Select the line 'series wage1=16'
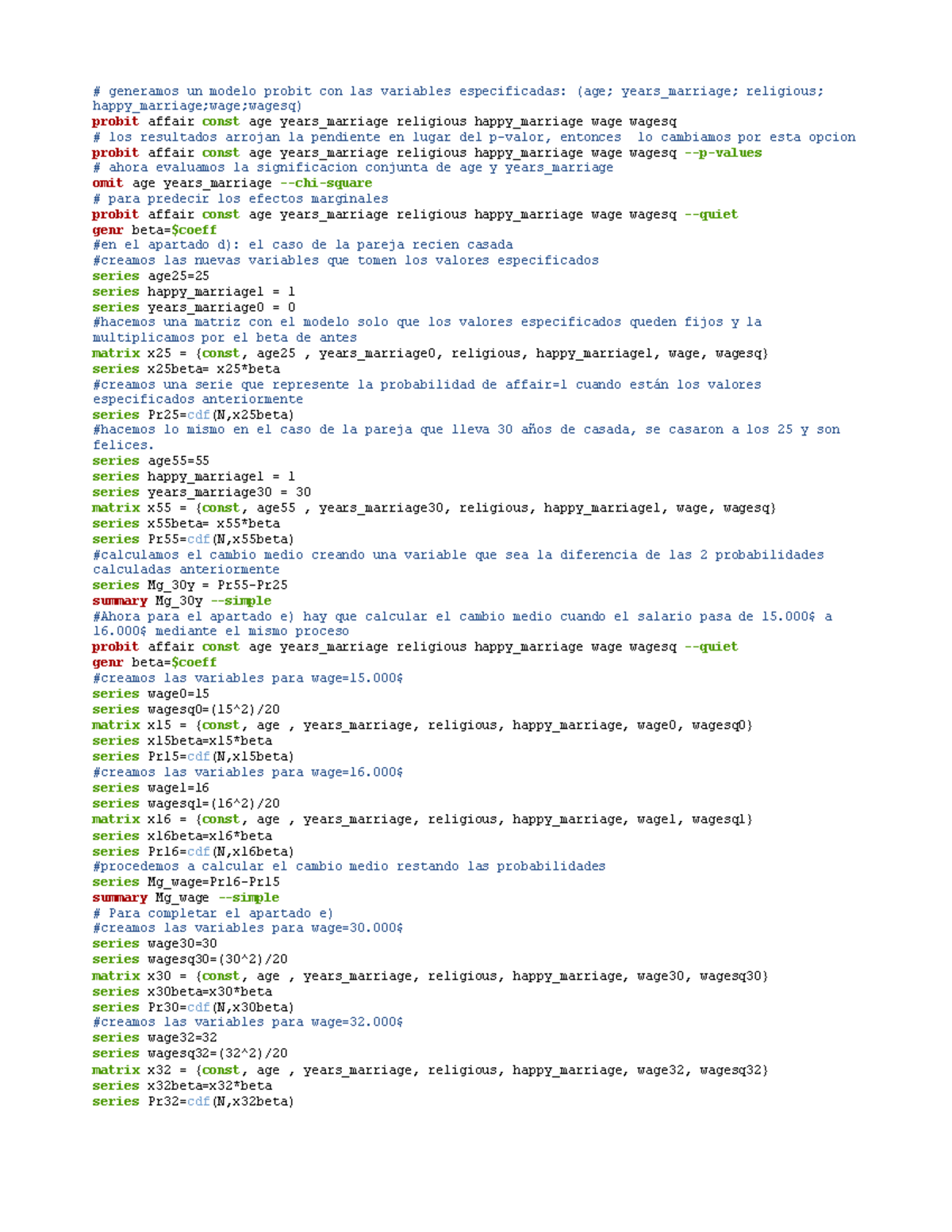The height and width of the screenshot is (1232, 952). 151,788
